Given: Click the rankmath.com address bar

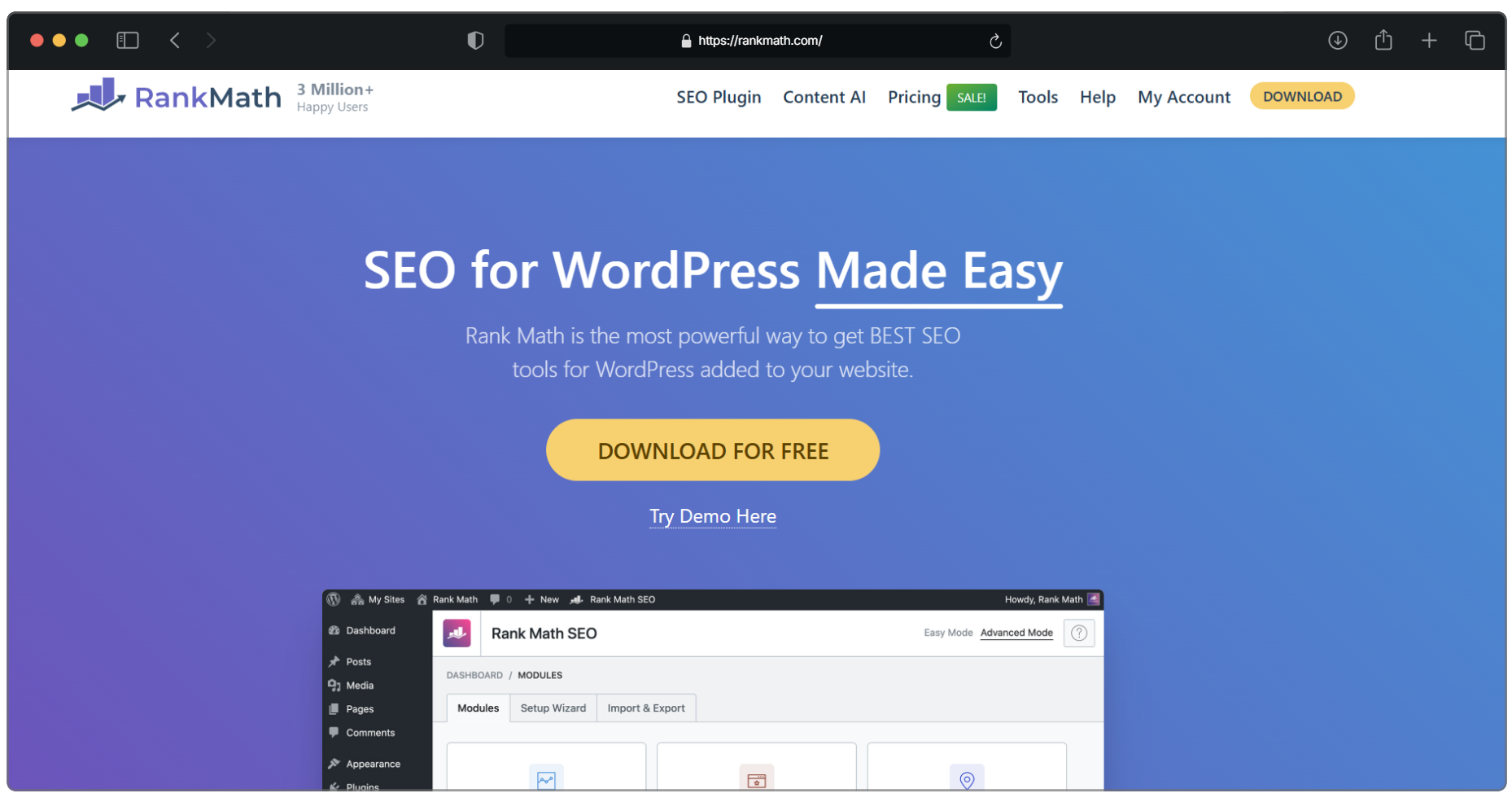Looking at the screenshot, I should [757, 41].
